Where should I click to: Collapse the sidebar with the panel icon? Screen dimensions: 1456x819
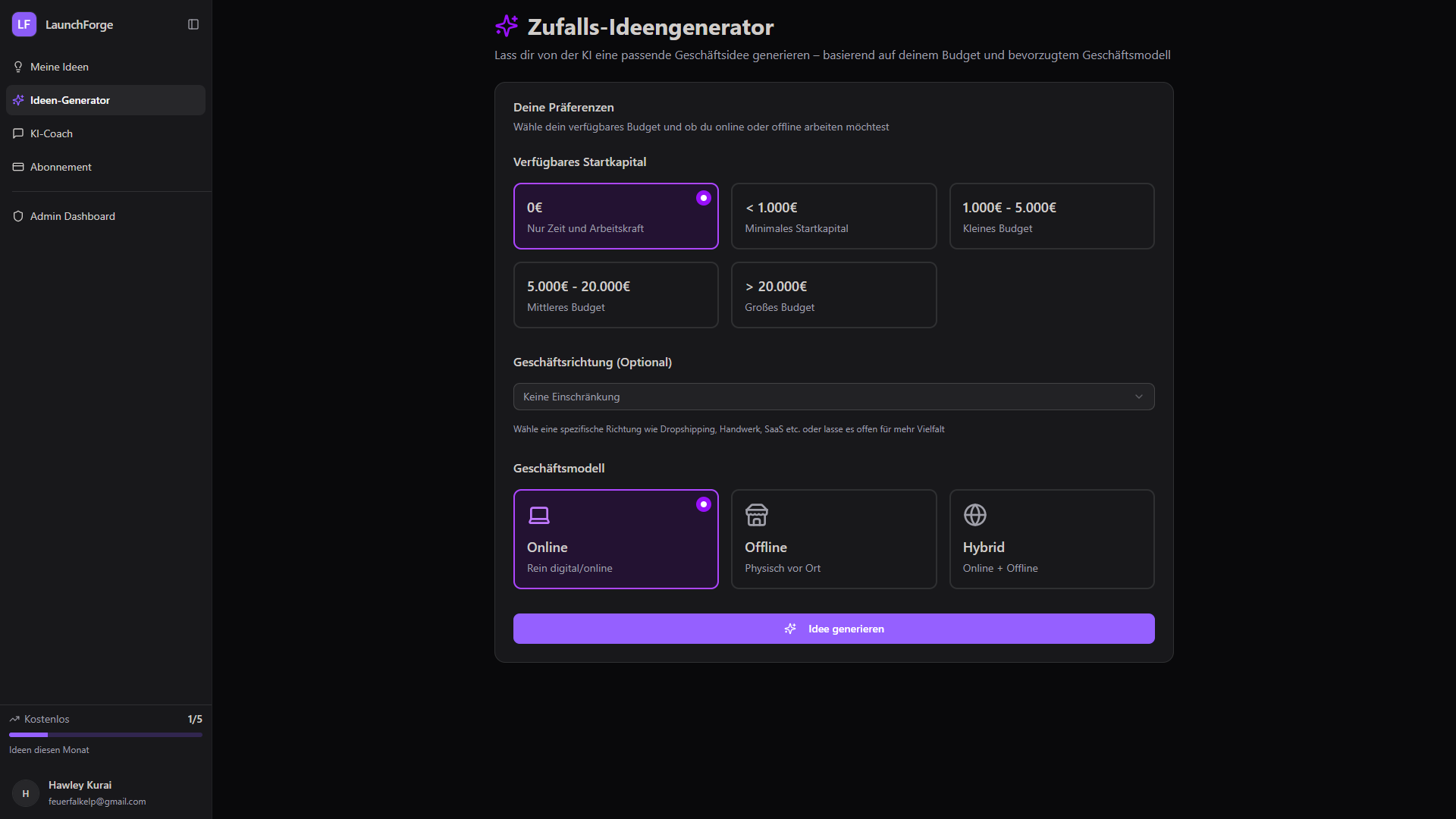pos(193,24)
